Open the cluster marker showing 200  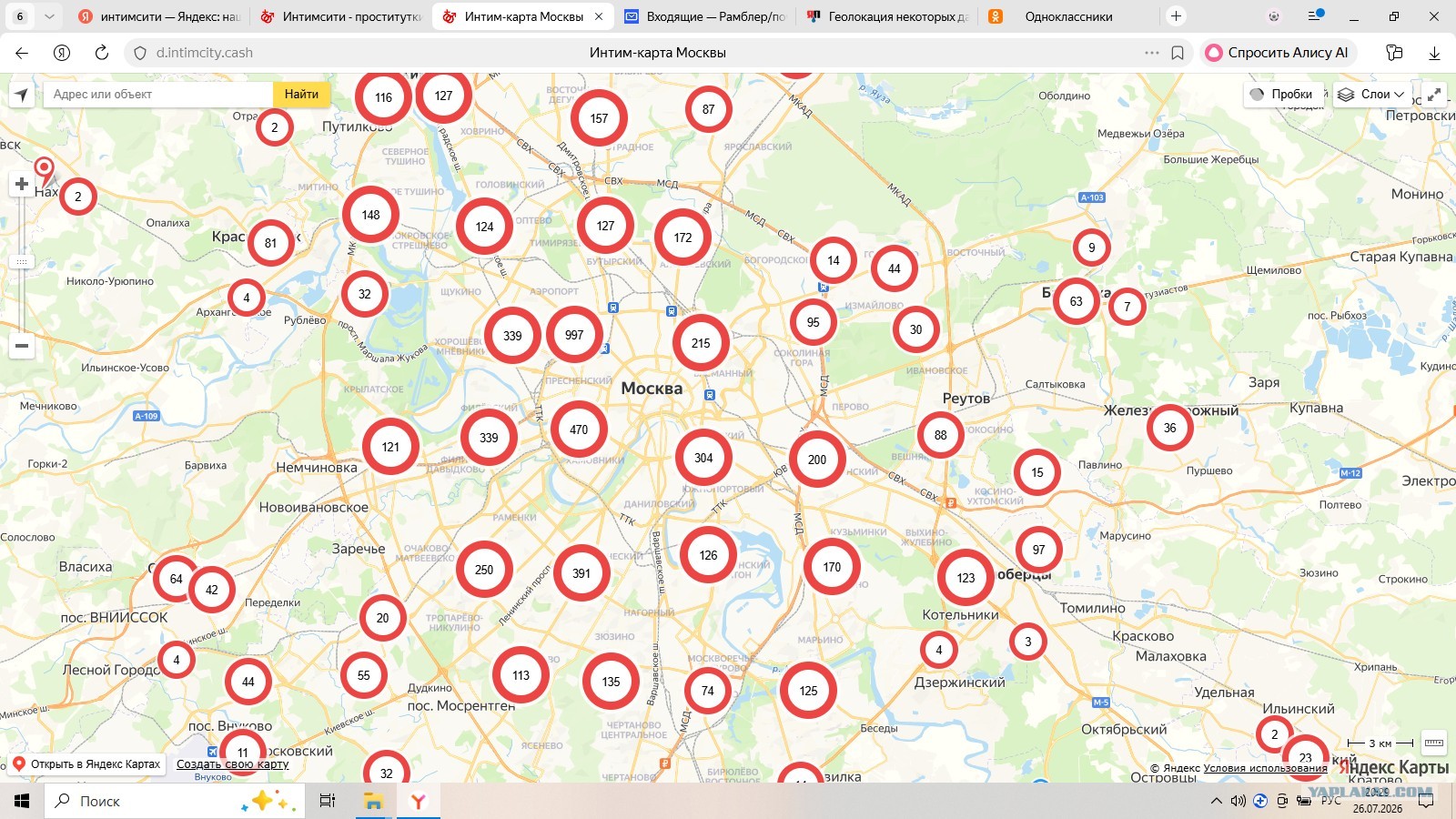(817, 460)
